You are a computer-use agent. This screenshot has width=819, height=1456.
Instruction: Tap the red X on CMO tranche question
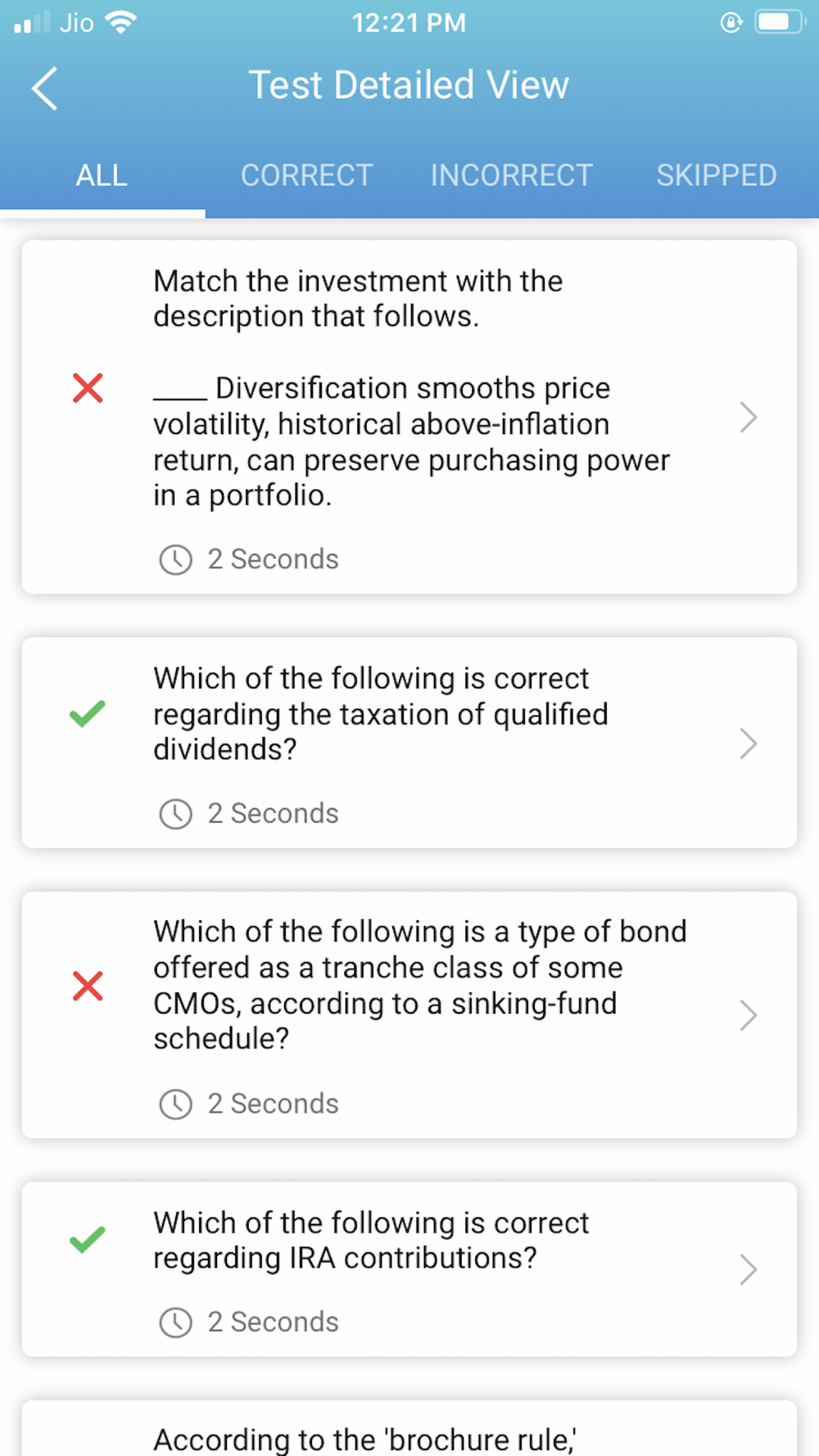click(88, 986)
